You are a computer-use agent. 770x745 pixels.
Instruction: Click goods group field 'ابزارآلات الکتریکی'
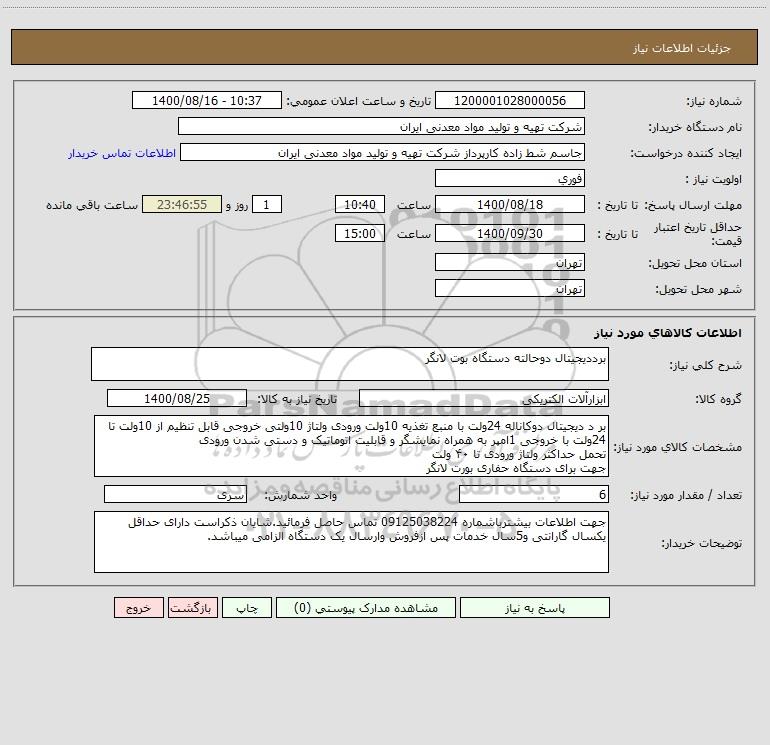click(x=484, y=398)
